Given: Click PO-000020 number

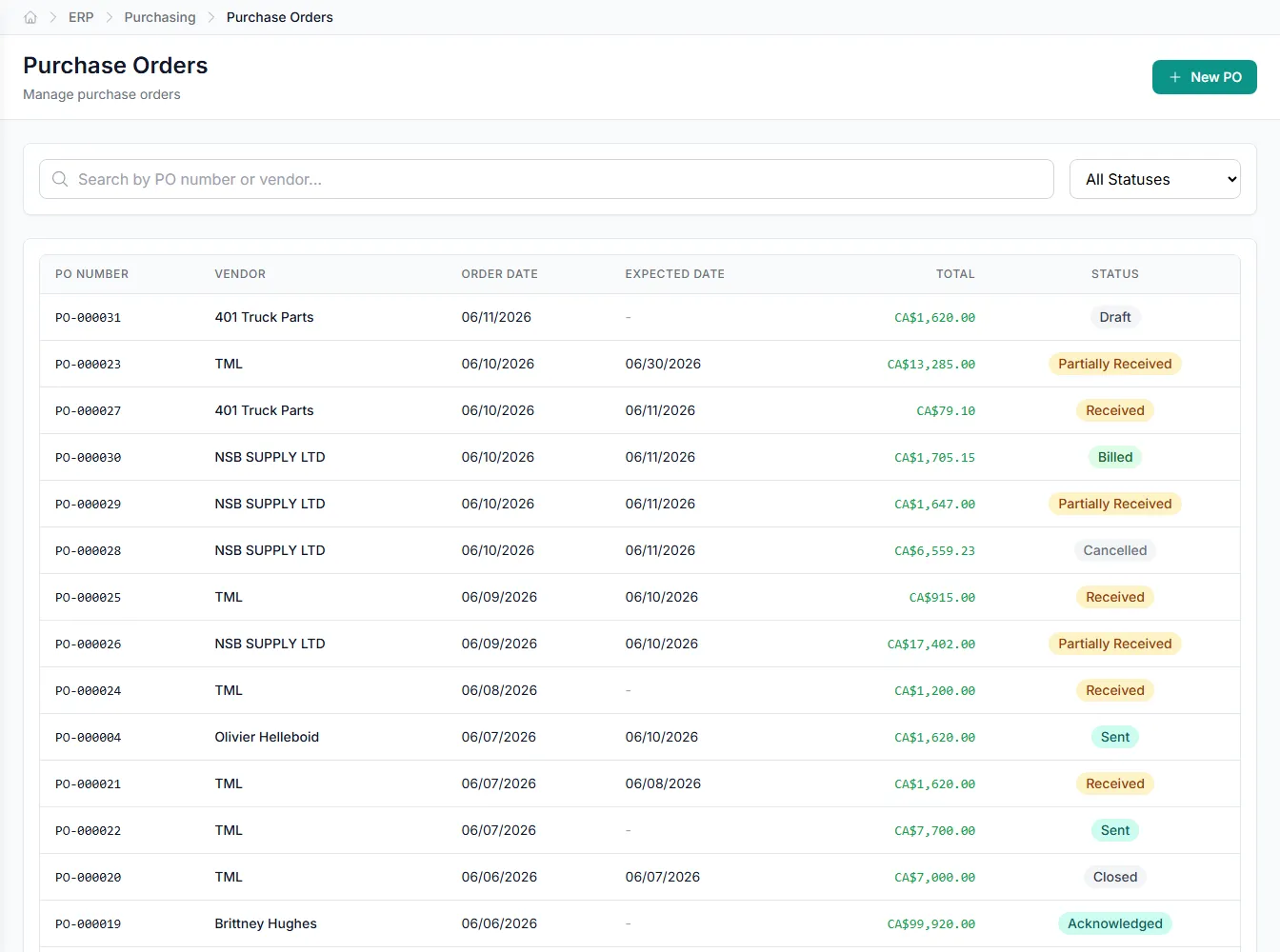Looking at the screenshot, I should pyautogui.click(x=88, y=878).
